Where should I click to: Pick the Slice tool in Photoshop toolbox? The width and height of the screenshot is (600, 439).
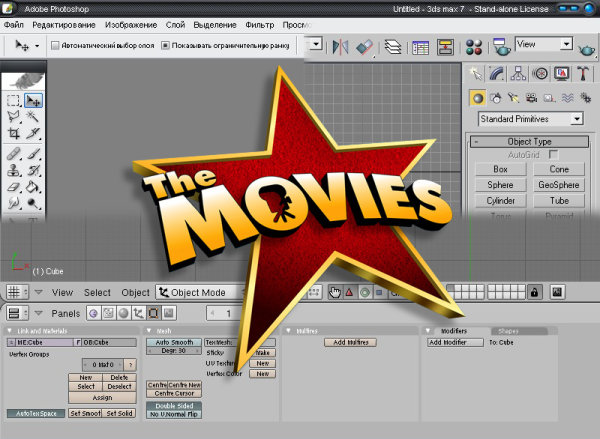point(33,133)
